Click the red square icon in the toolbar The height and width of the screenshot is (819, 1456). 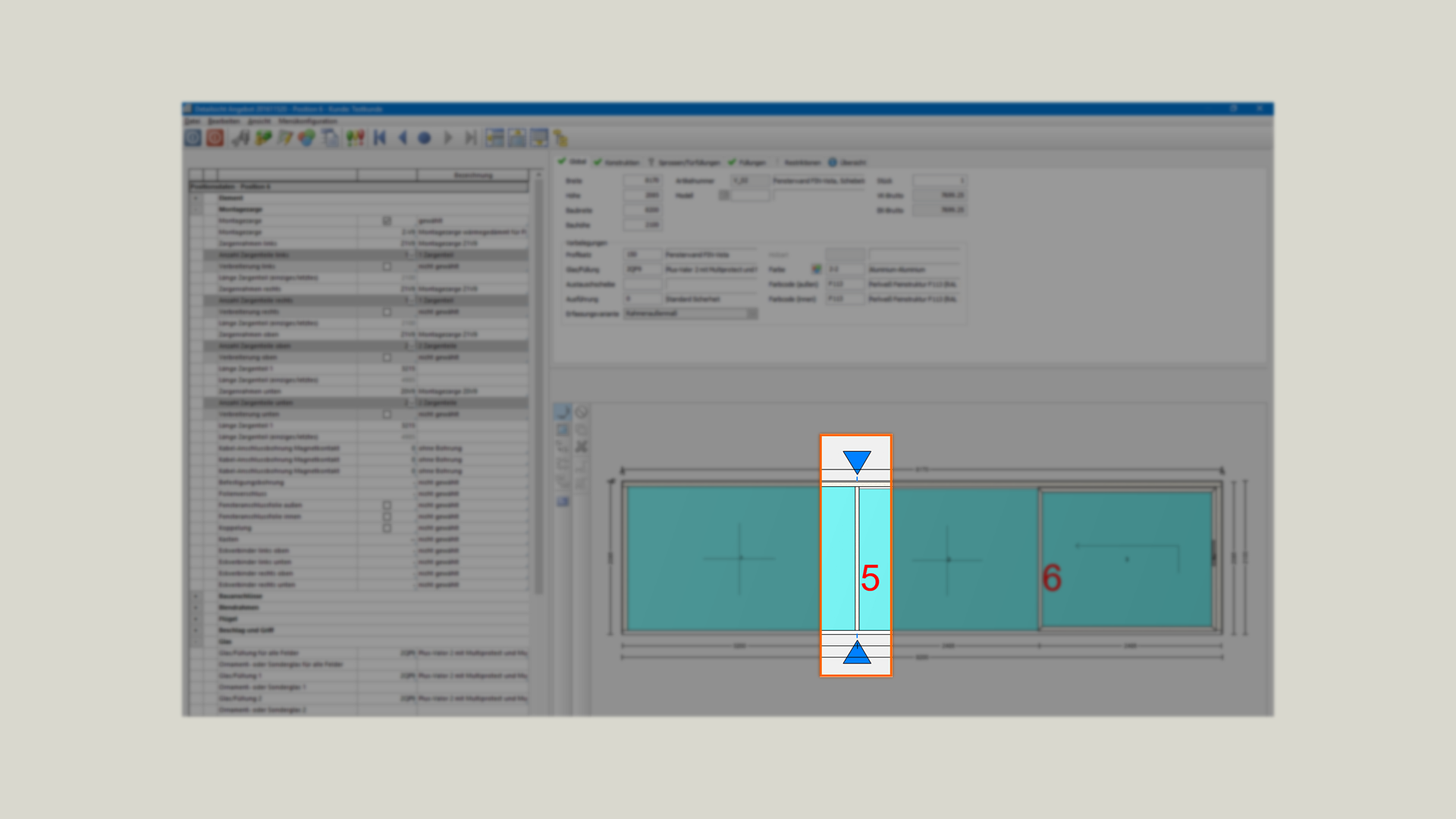[215, 137]
